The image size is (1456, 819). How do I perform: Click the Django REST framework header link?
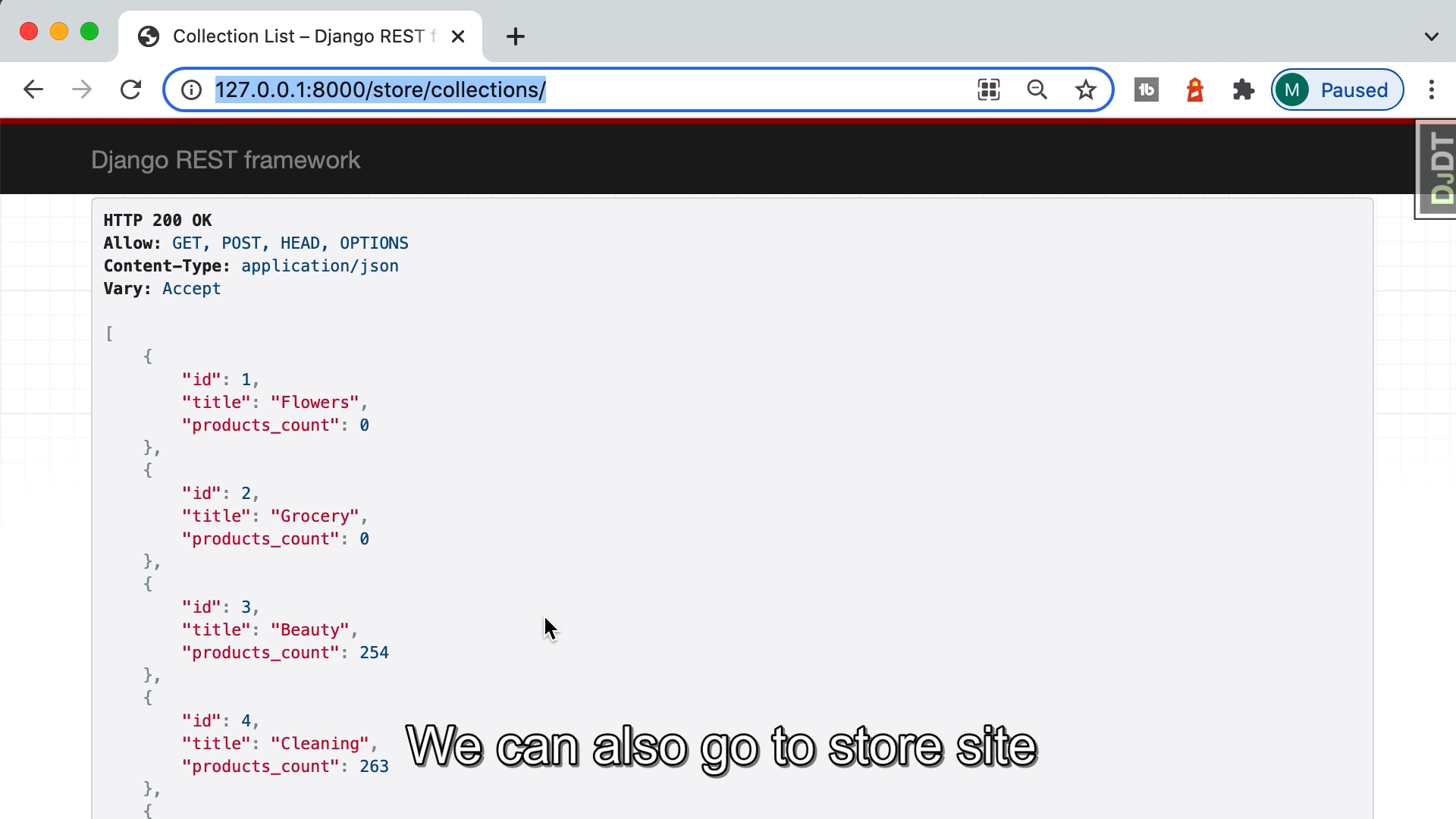[x=225, y=160]
